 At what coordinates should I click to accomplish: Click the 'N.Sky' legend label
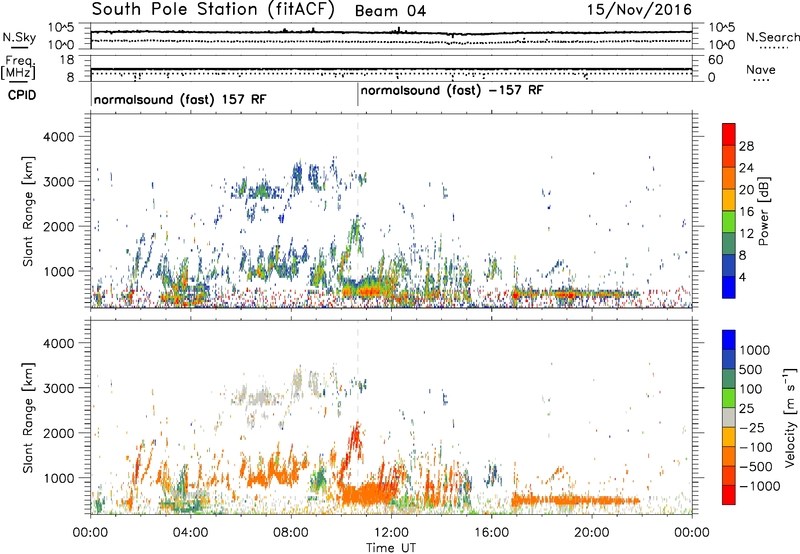click(x=19, y=37)
